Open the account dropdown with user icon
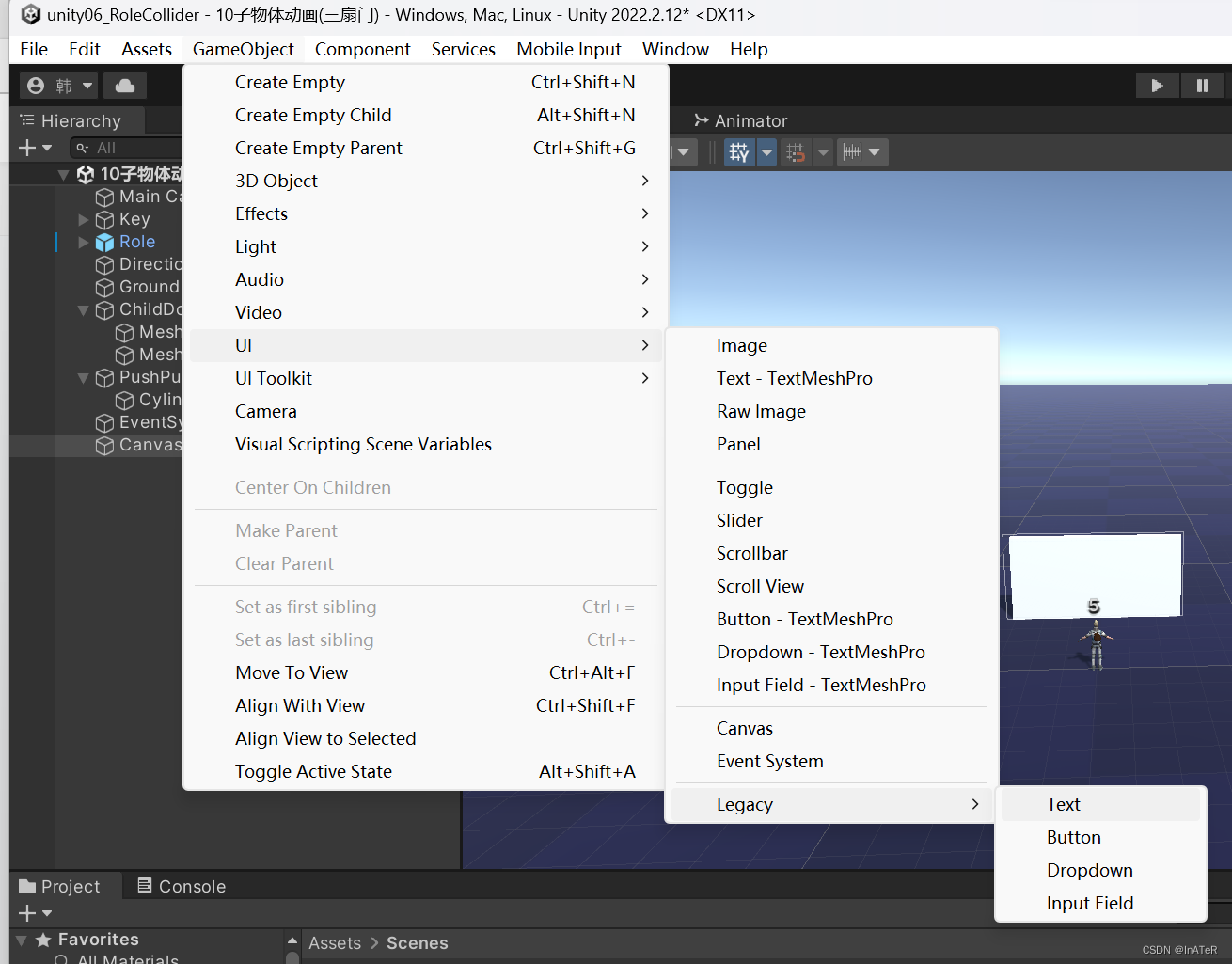The height and width of the screenshot is (964, 1232). tap(58, 86)
